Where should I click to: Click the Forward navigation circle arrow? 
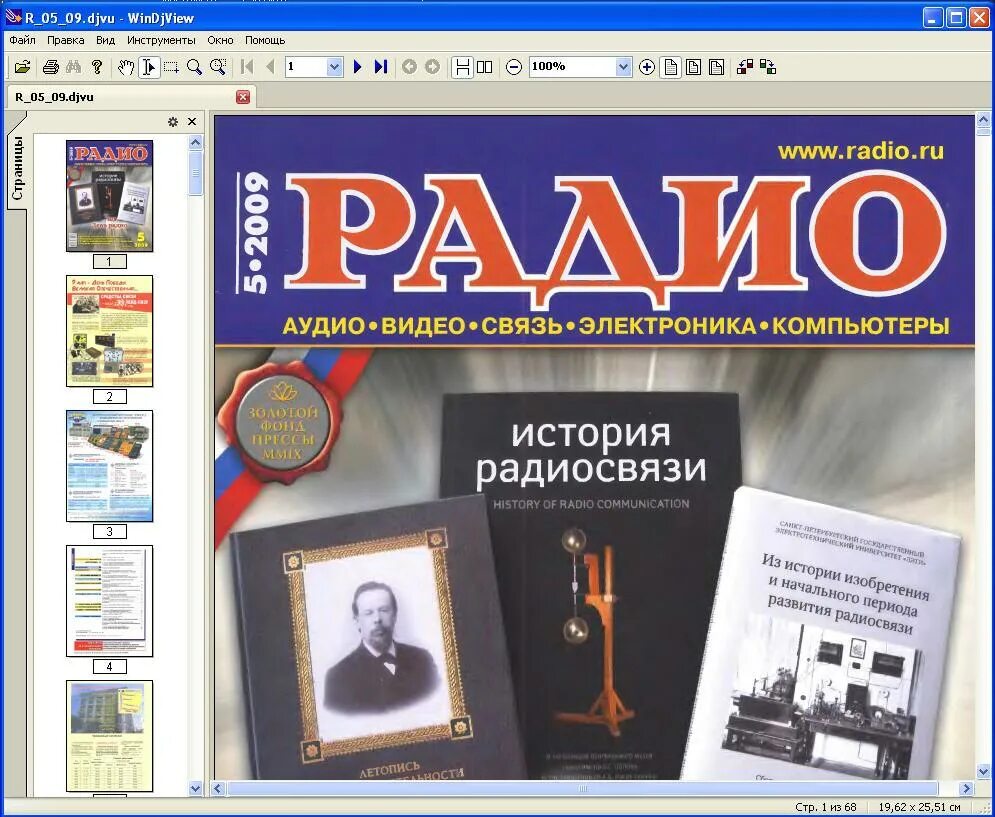(432, 67)
